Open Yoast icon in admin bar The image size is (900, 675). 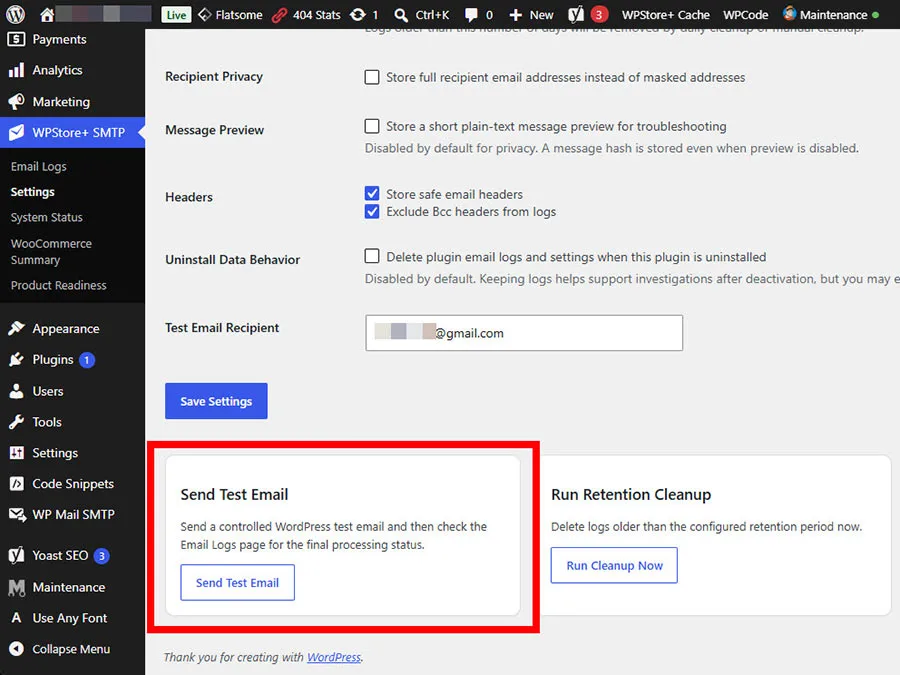point(576,15)
